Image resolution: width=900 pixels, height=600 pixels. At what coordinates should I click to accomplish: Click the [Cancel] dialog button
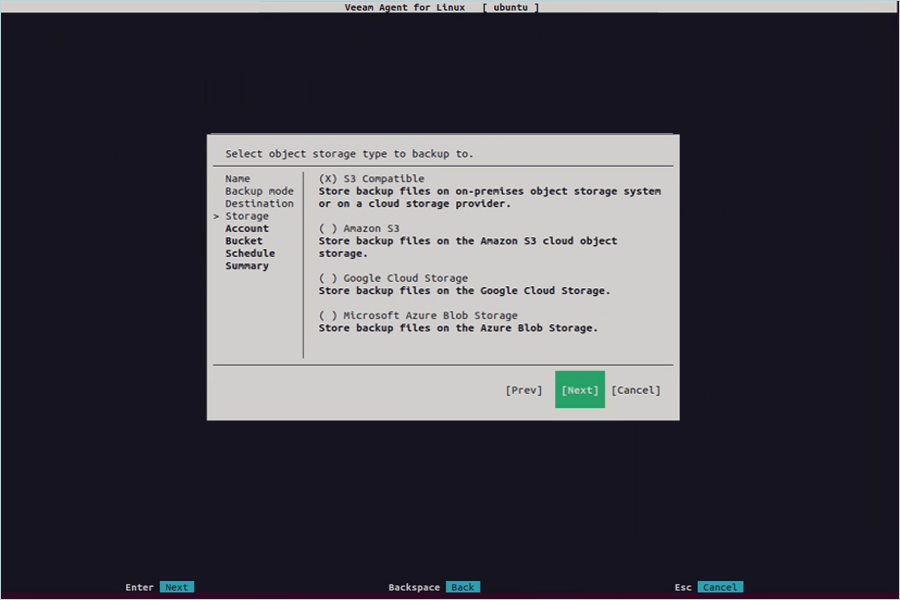coord(635,390)
